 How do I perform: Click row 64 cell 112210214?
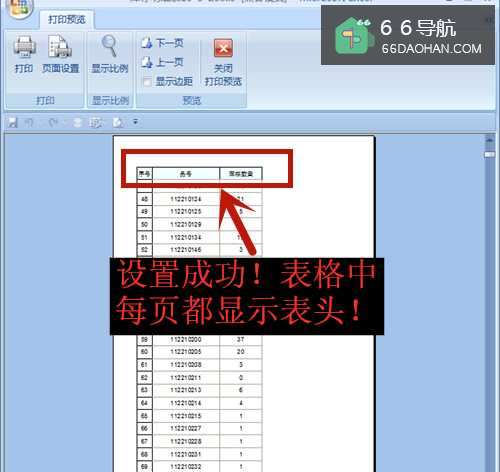coord(186,403)
